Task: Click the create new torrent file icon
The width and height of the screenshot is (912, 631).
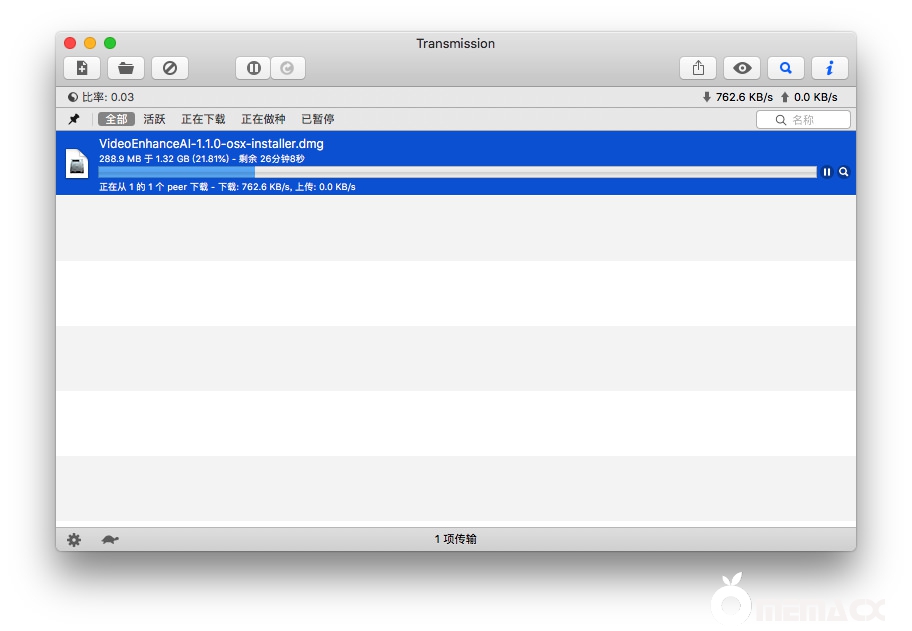Action: [82, 68]
